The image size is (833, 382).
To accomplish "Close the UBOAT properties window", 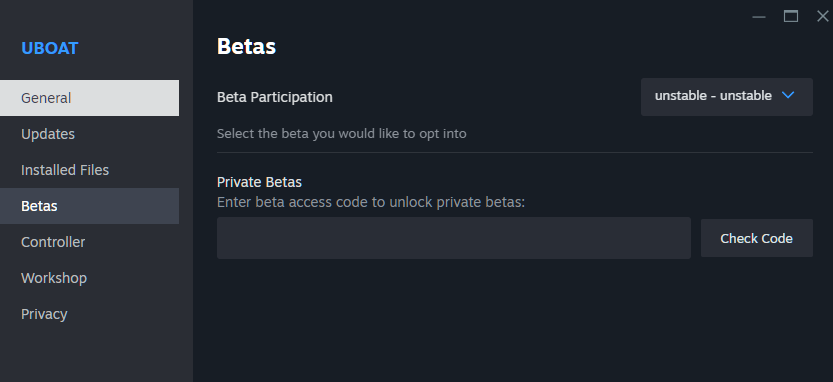I will click(x=822, y=17).
